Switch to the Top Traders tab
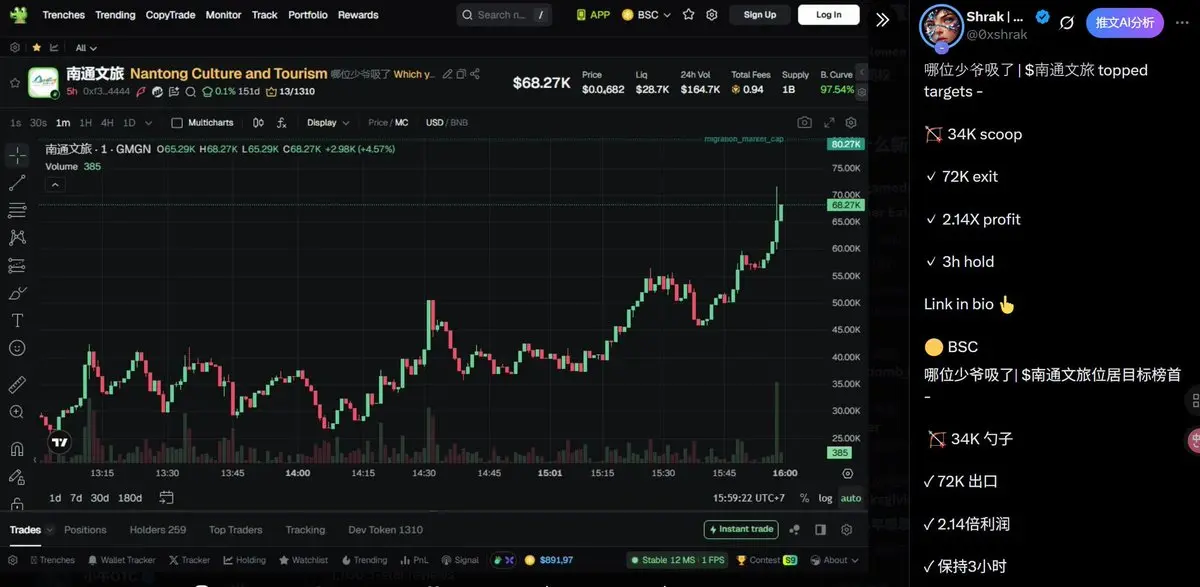 click(235, 530)
